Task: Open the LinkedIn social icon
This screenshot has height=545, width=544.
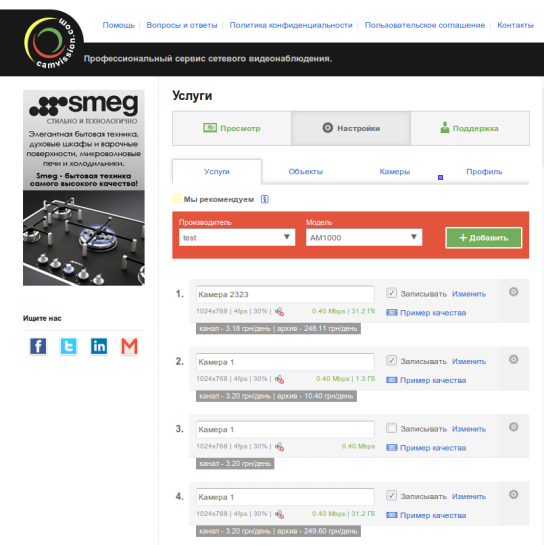Action: (99, 346)
